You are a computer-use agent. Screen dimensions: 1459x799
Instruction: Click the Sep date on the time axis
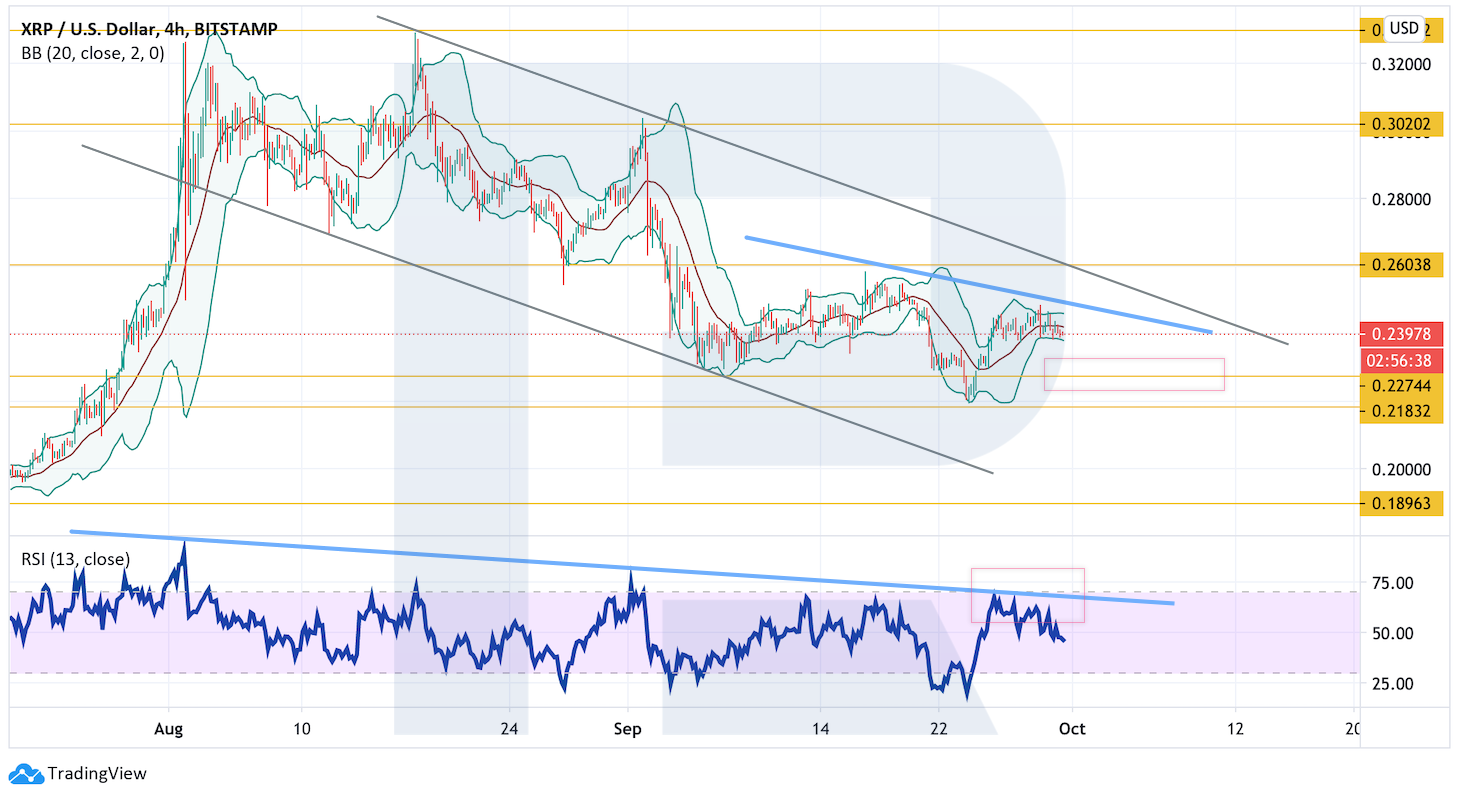click(628, 729)
